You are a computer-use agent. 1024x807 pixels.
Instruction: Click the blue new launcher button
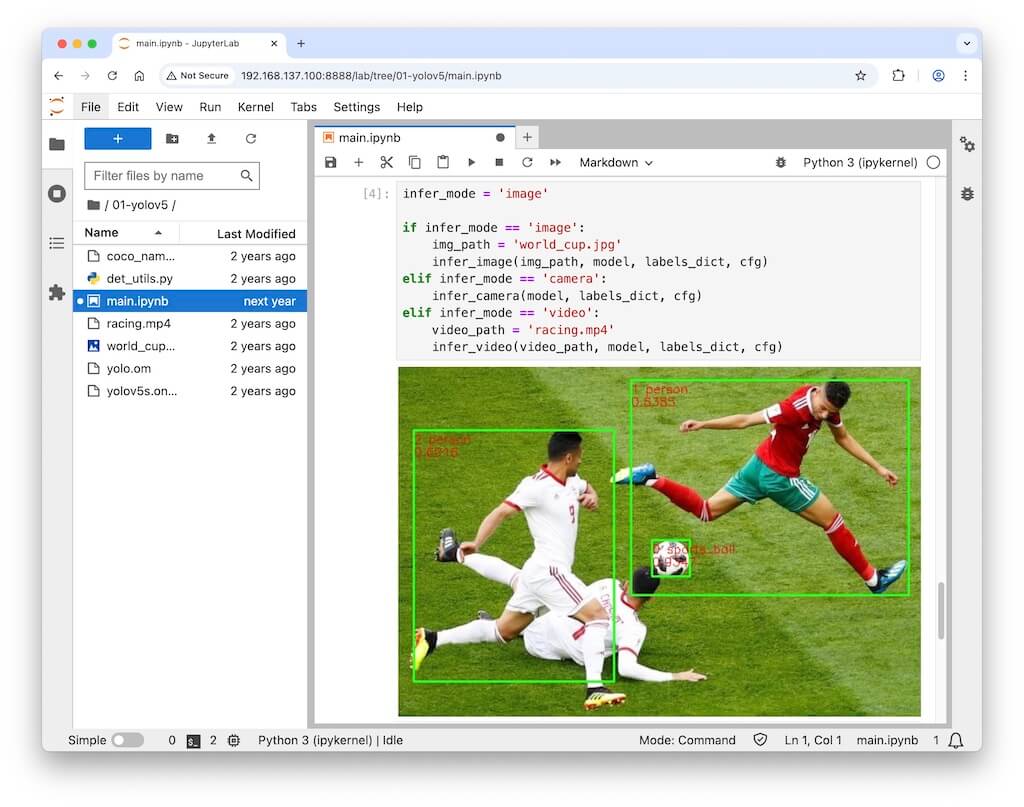point(117,139)
